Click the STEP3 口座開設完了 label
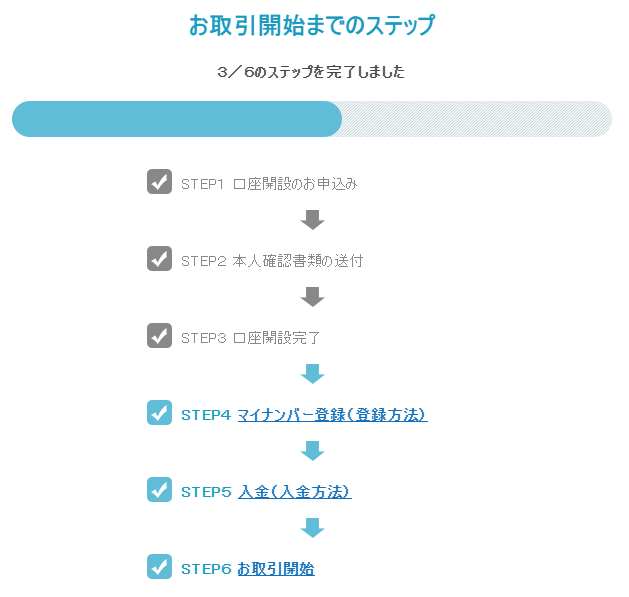Screen dimensions: 629x597 click(x=250, y=338)
